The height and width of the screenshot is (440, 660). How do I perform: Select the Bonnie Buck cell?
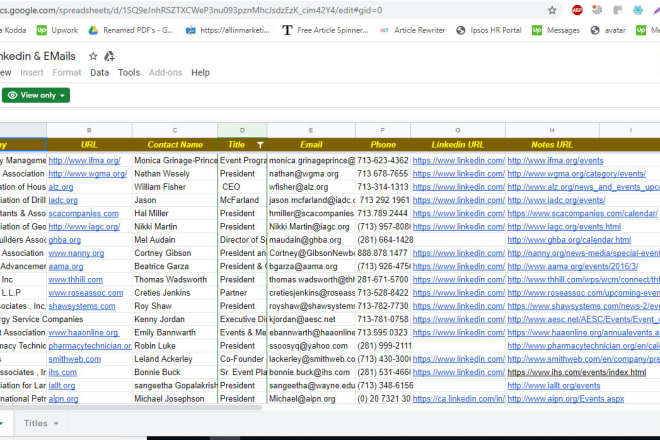tap(175, 372)
